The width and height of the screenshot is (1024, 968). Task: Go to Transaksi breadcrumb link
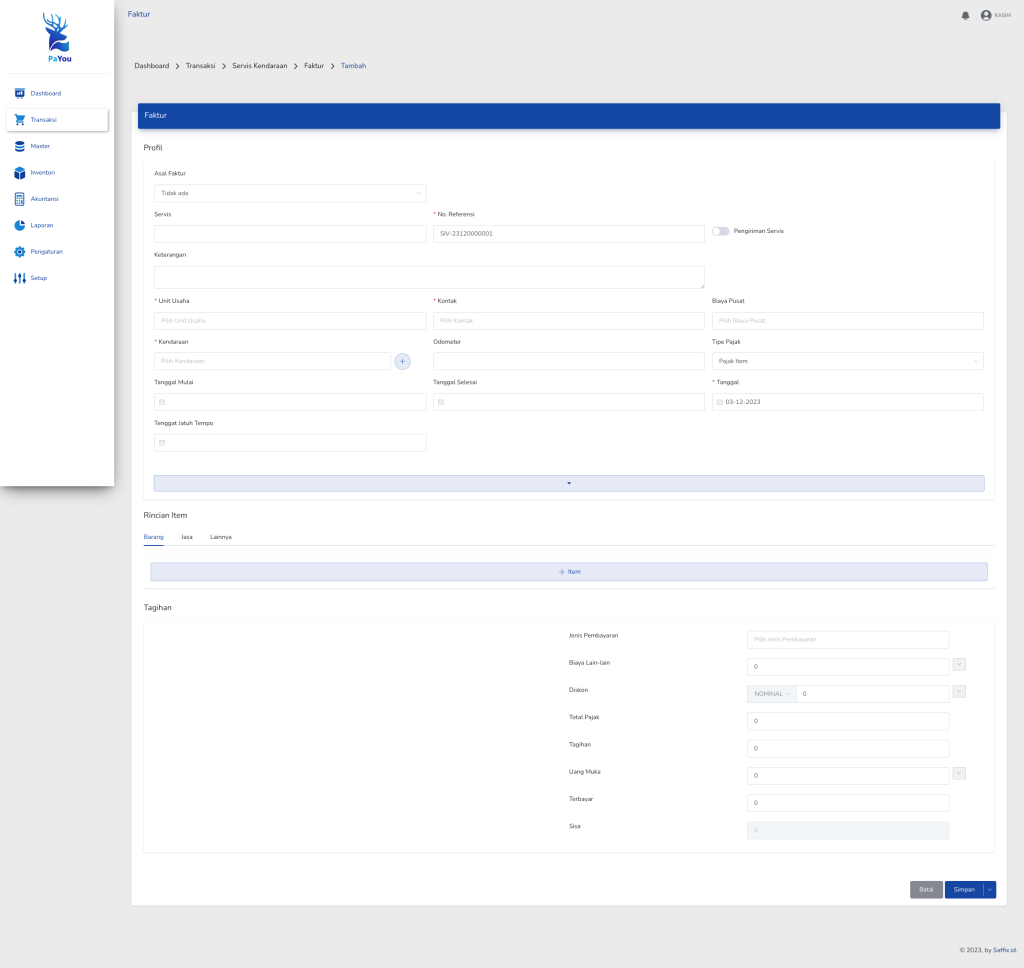[x=200, y=66]
